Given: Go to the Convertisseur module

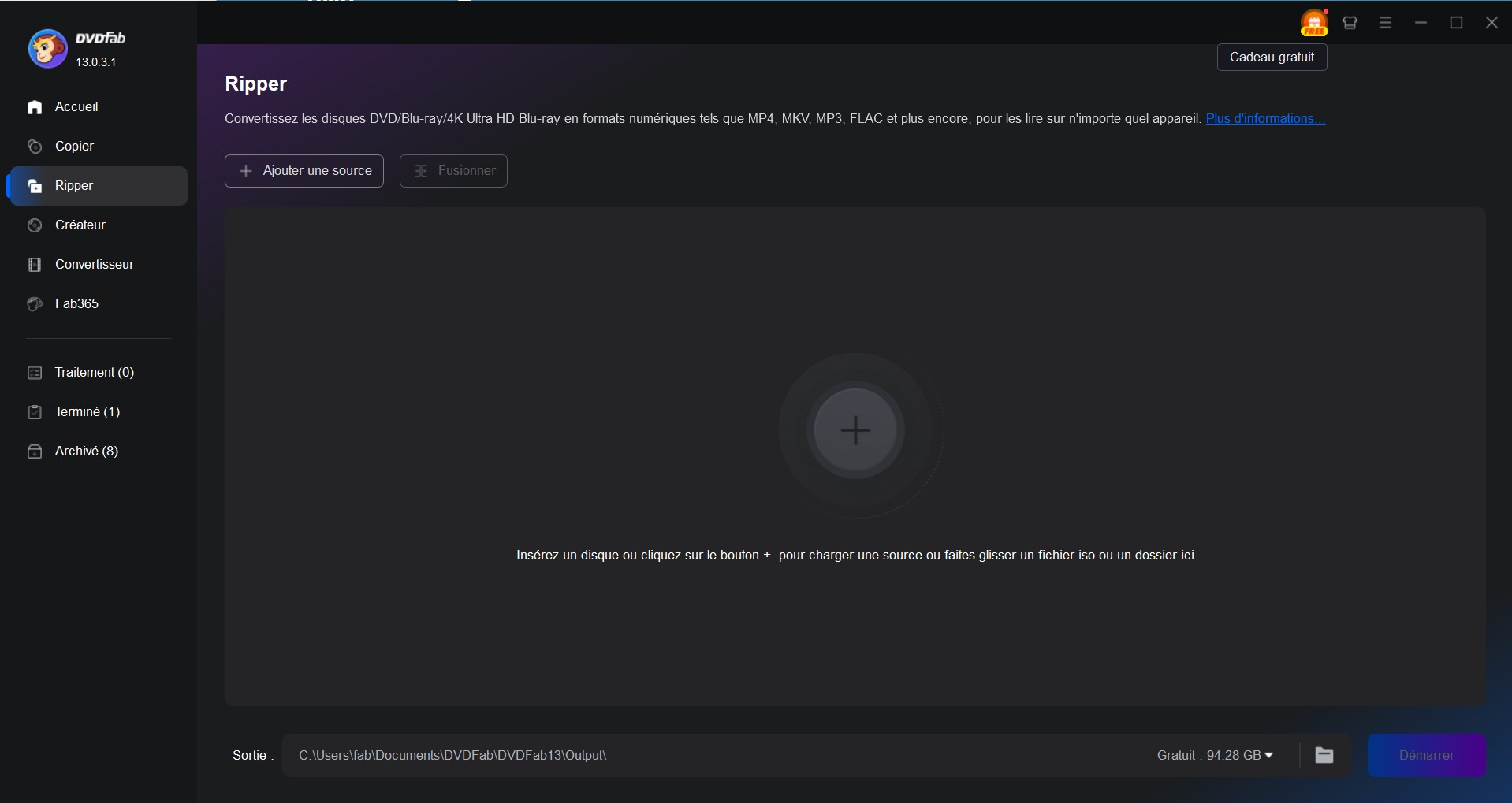Looking at the screenshot, I should (98, 265).
